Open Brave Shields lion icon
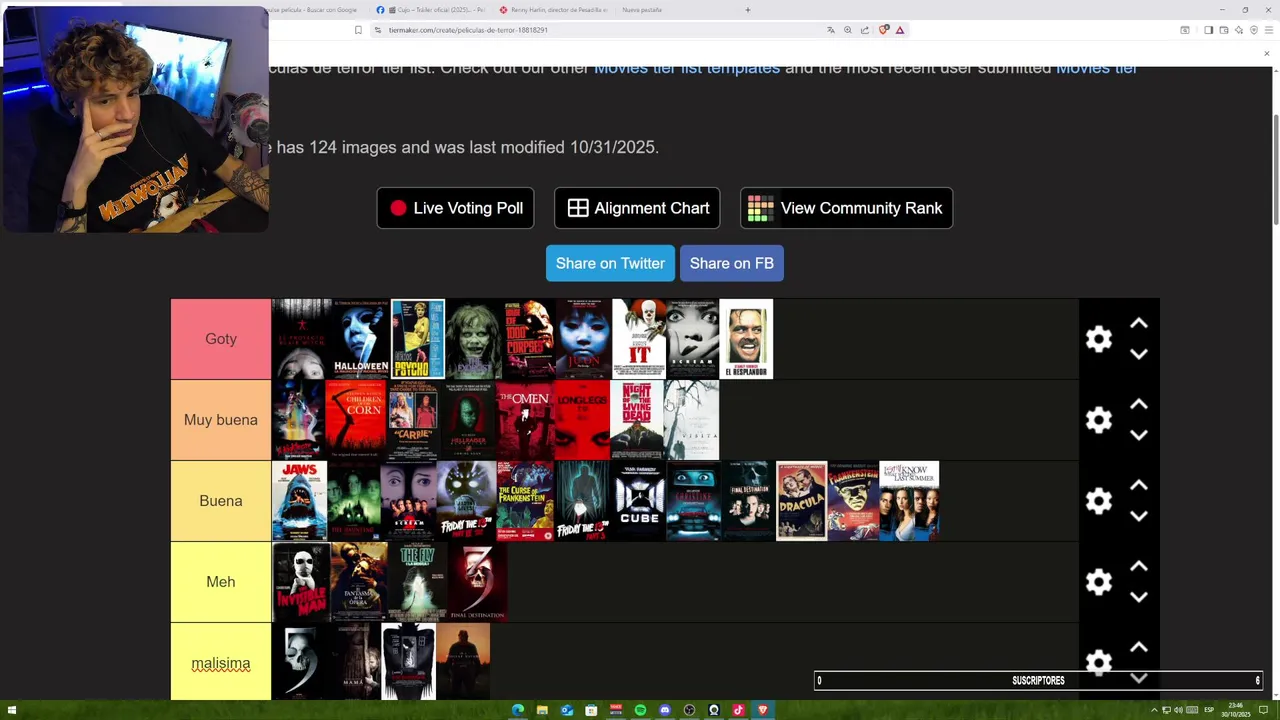1280x720 pixels. (x=883, y=30)
